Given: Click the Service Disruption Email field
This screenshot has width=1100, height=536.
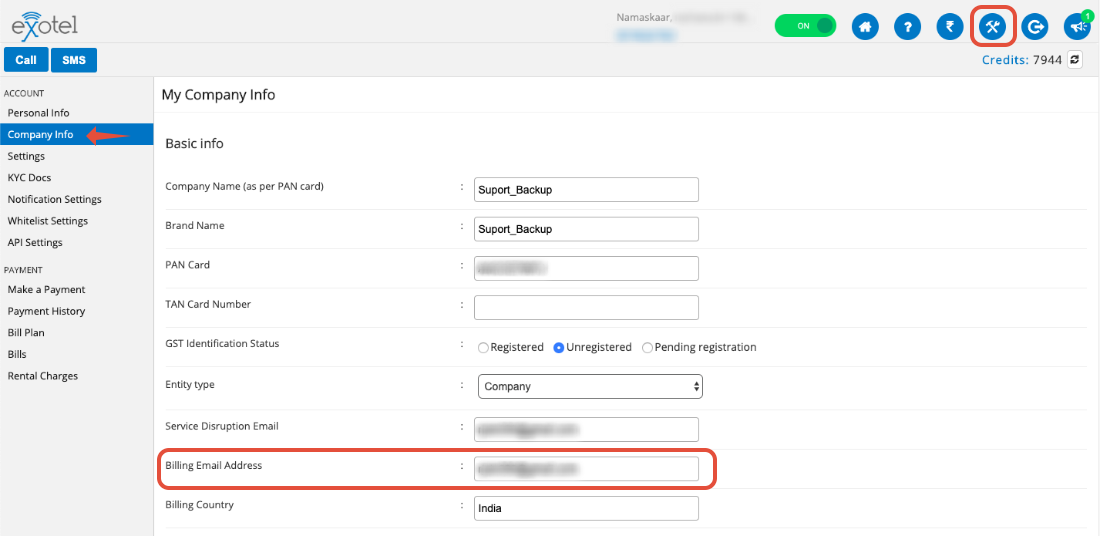Looking at the screenshot, I should (x=586, y=429).
